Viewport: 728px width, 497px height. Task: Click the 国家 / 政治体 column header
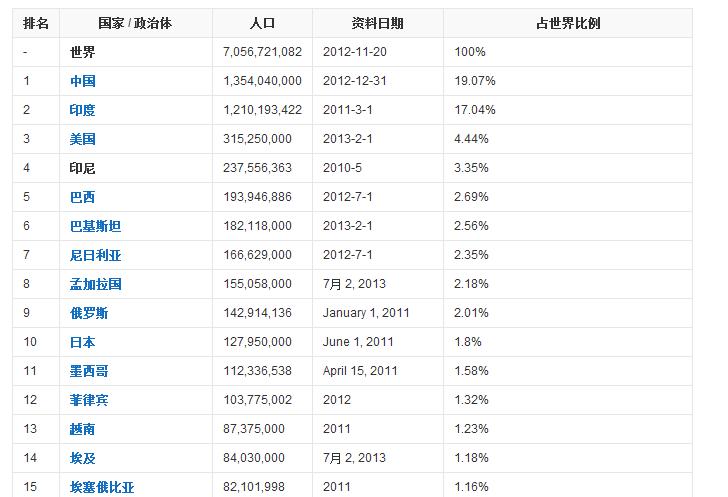(x=135, y=23)
